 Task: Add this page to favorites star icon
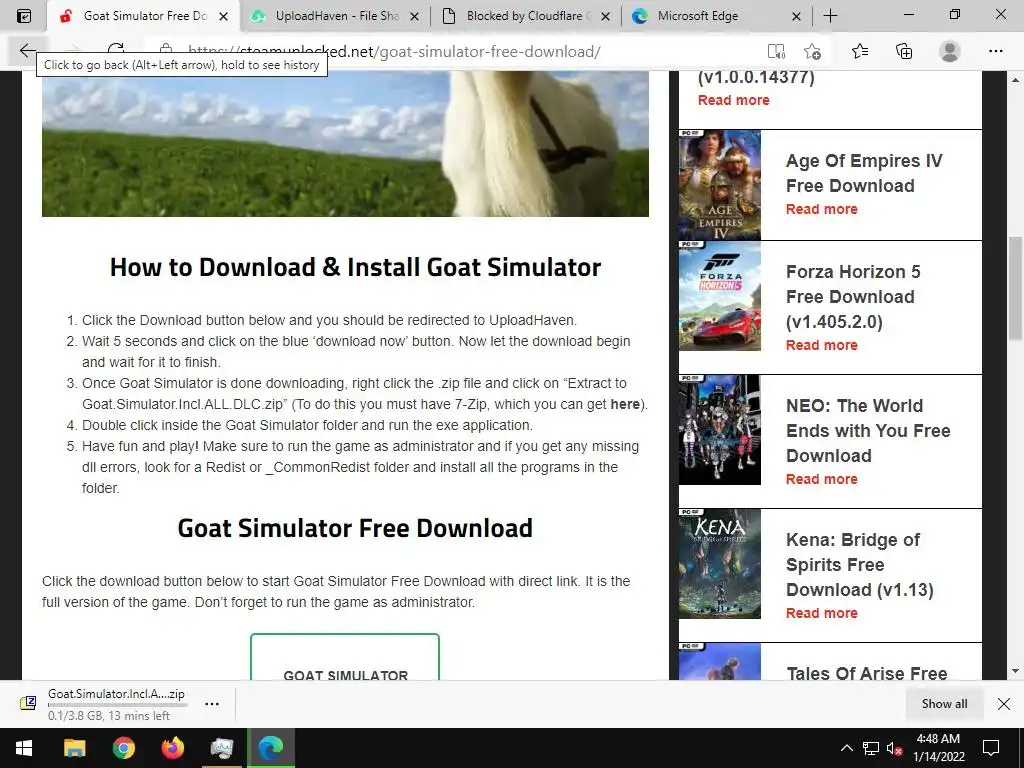click(812, 51)
